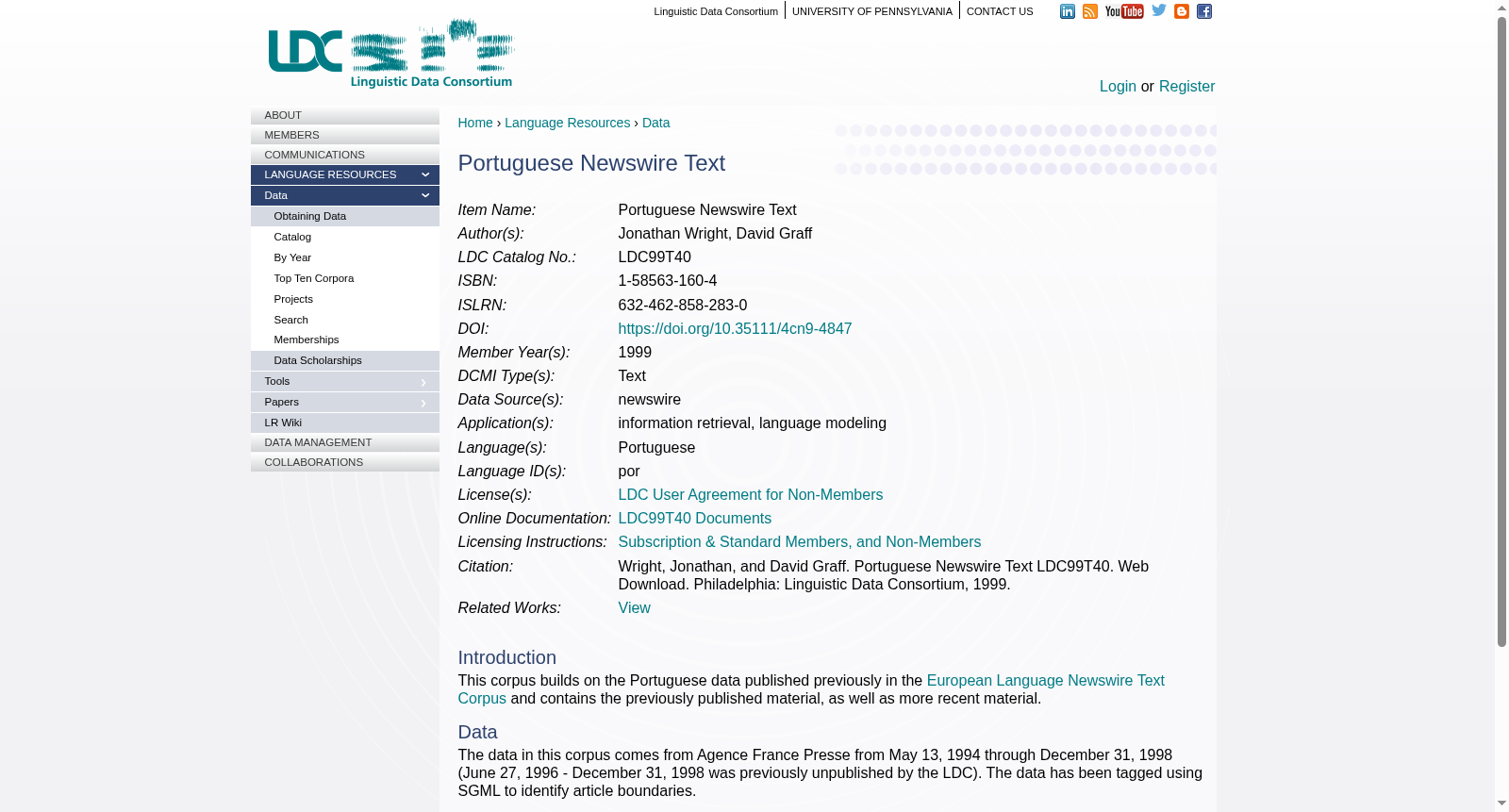Open the Blogger icon in header
Image resolution: width=1509 pixels, height=812 pixels.
click(x=1182, y=11)
